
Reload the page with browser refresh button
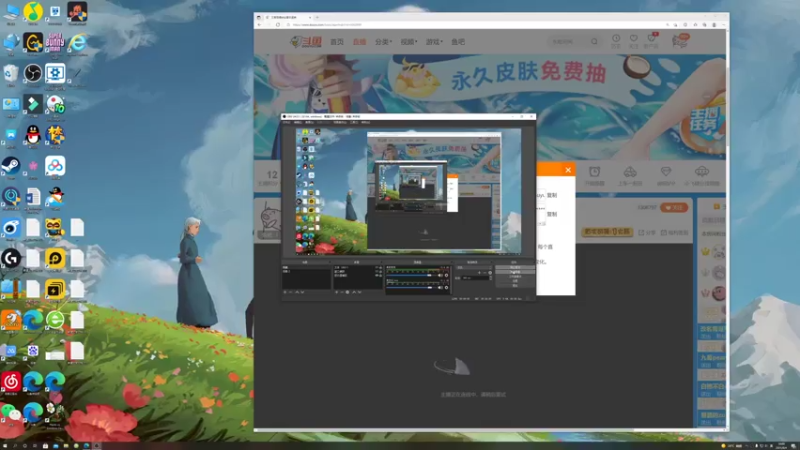pos(278,24)
